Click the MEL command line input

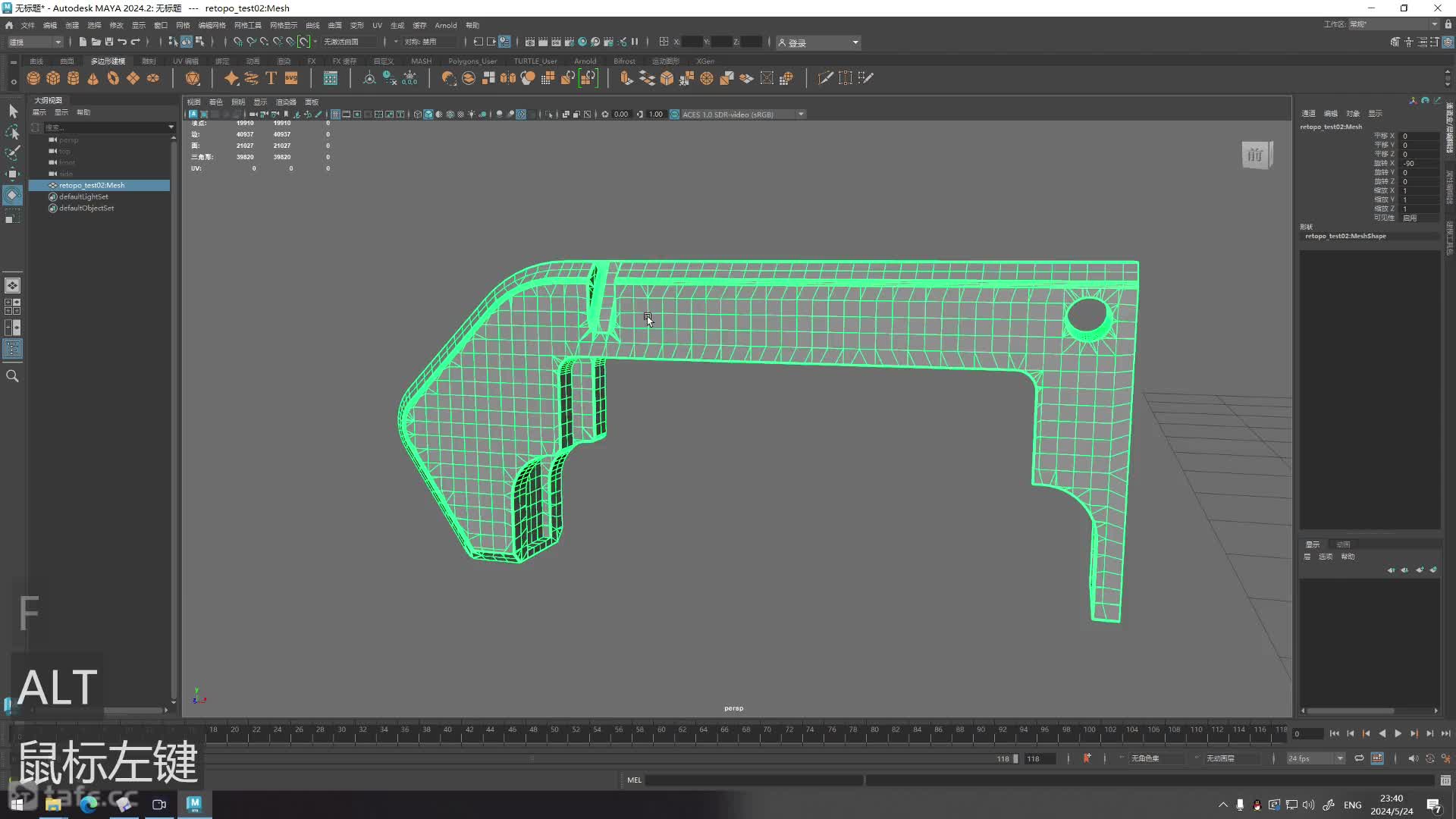pos(754,780)
